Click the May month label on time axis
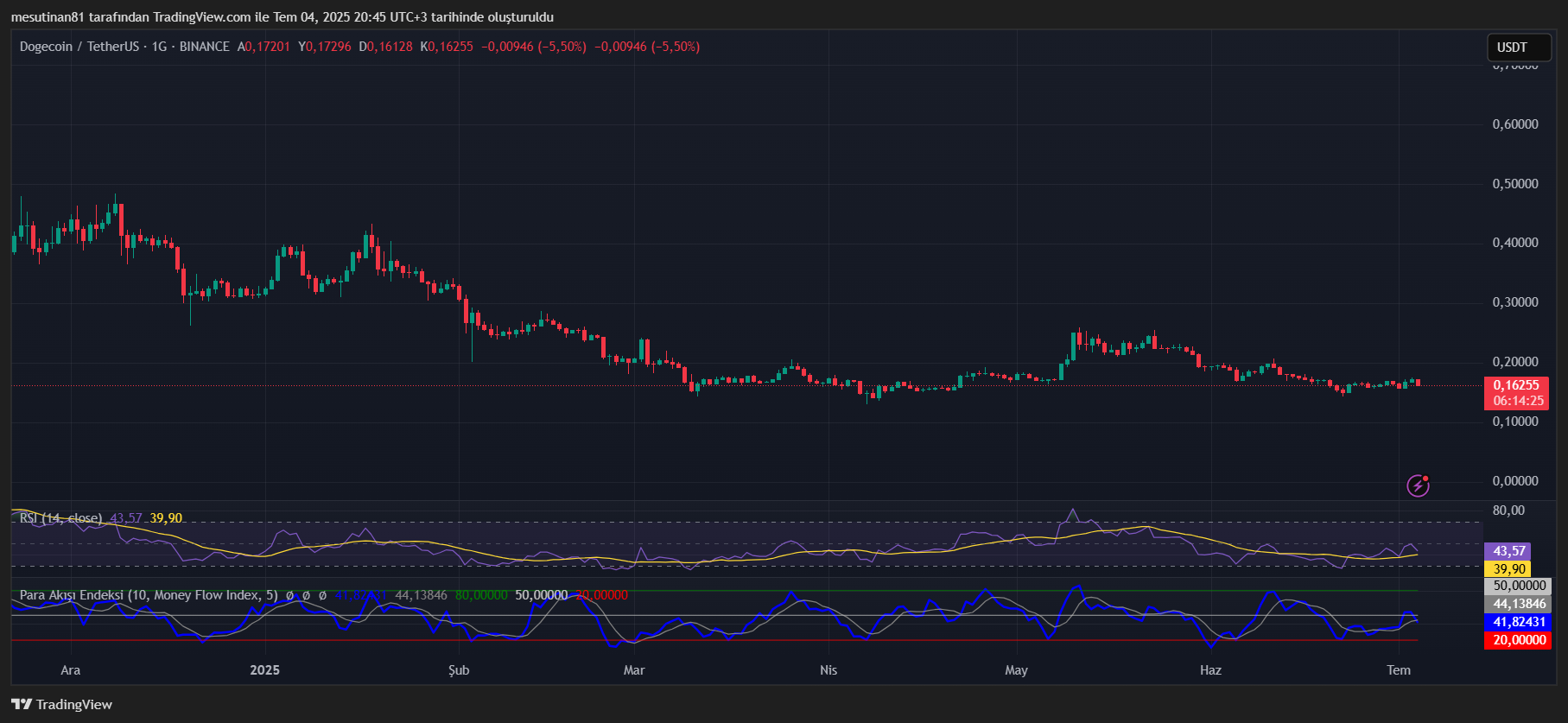 (1017, 670)
